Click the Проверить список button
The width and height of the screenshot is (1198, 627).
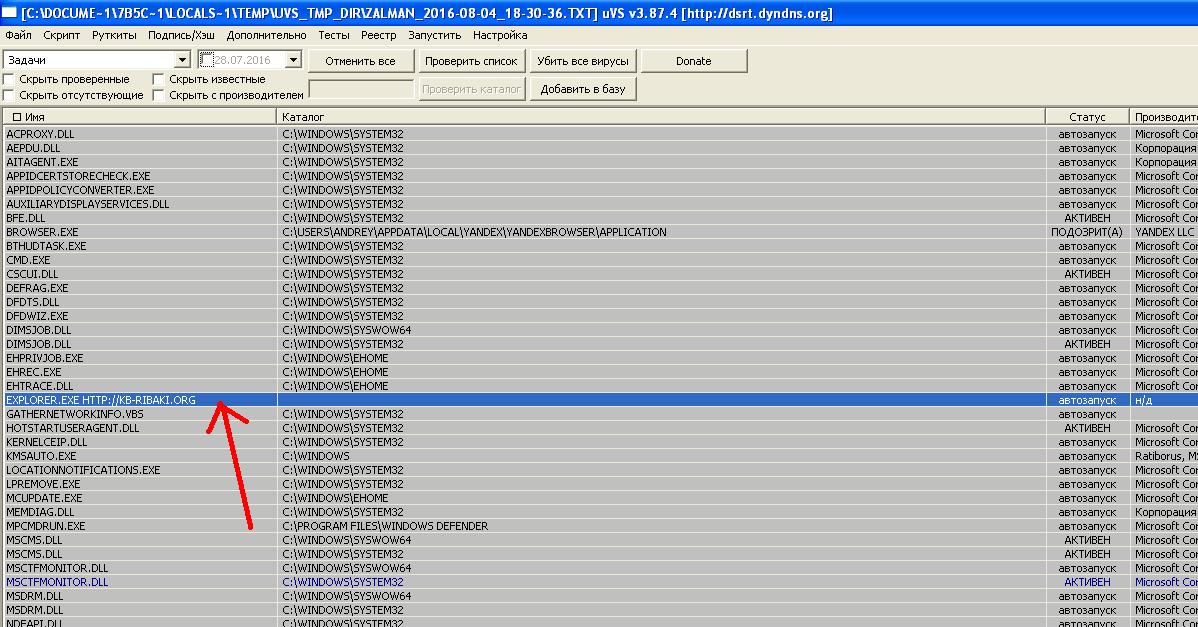tap(471, 61)
